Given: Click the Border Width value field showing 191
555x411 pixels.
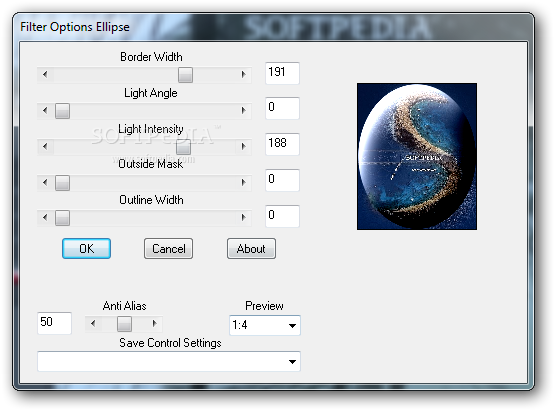Looking at the screenshot, I should click(x=282, y=73).
